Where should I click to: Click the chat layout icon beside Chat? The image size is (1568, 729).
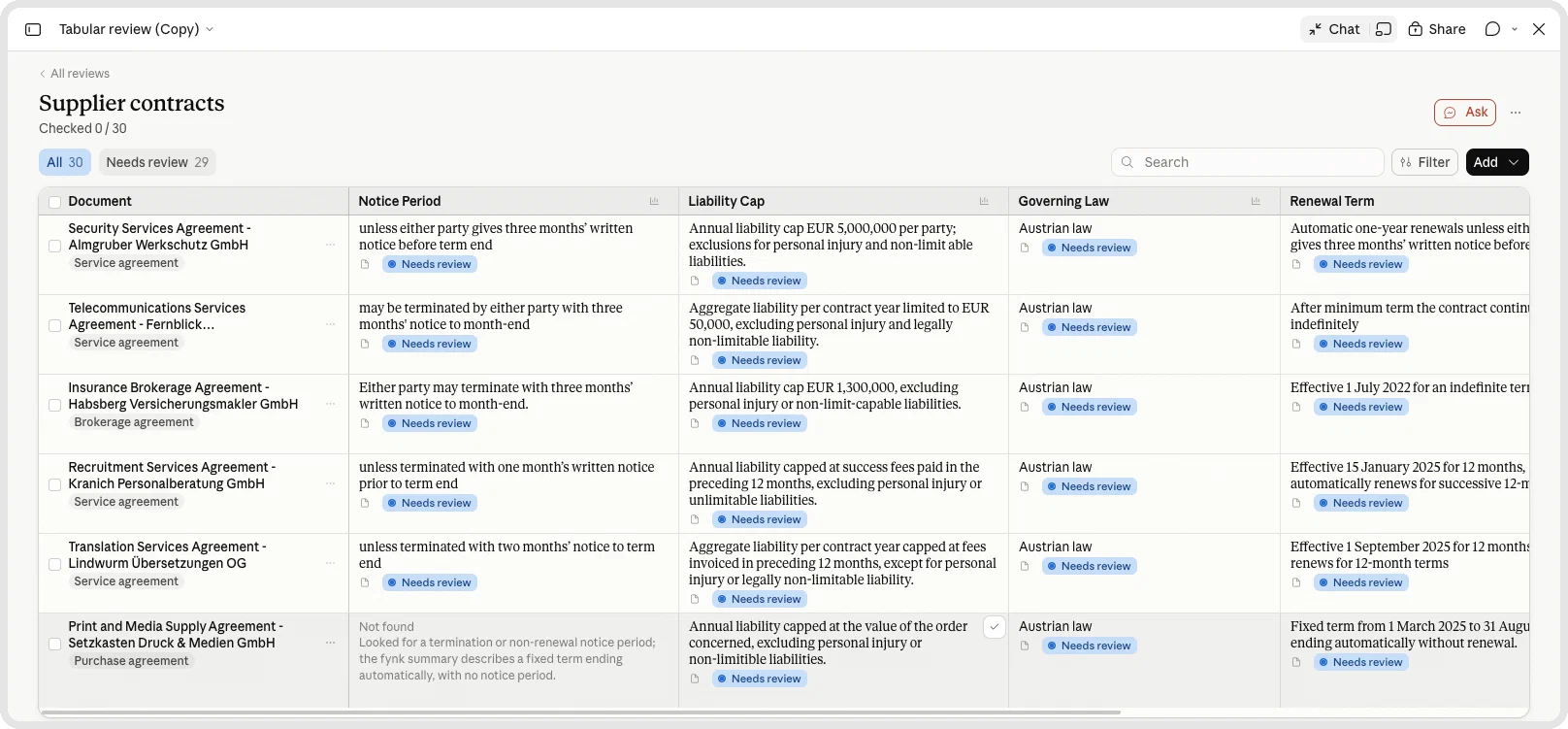(x=1384, y=29)
